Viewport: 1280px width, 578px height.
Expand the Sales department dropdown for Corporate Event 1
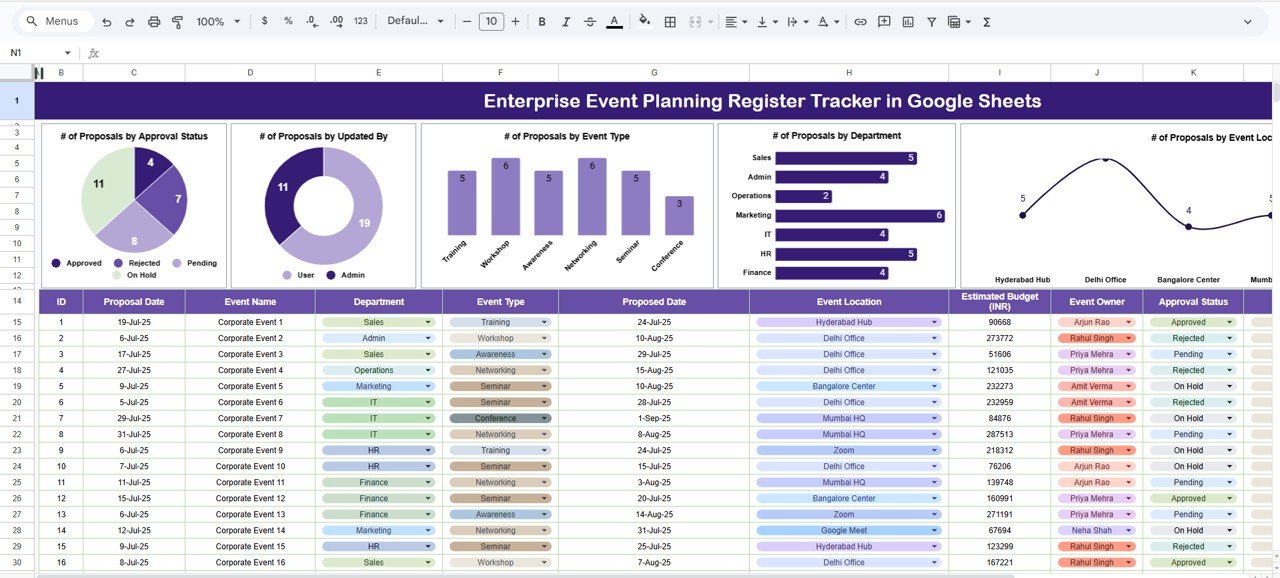coord(428,323)
